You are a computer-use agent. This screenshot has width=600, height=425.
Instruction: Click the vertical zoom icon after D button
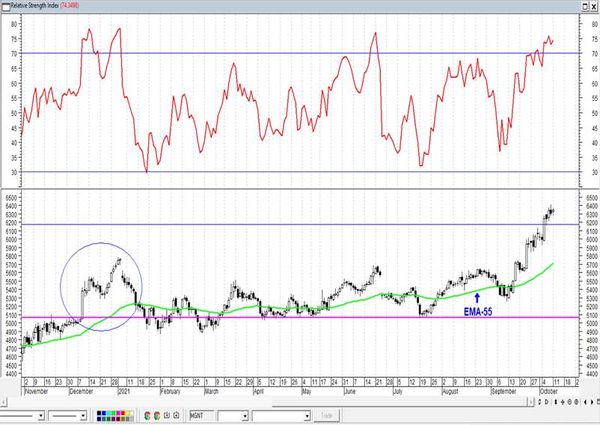click(556, 402)
